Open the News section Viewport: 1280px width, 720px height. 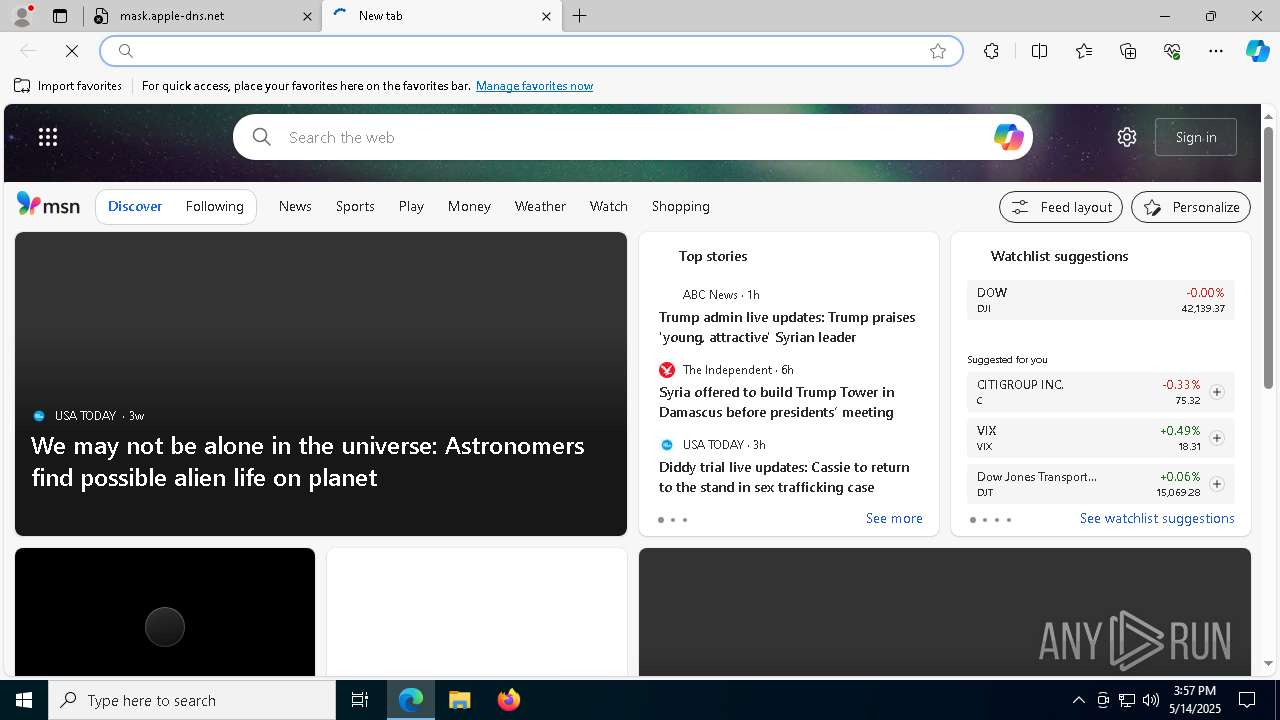[x=295, y=206]
